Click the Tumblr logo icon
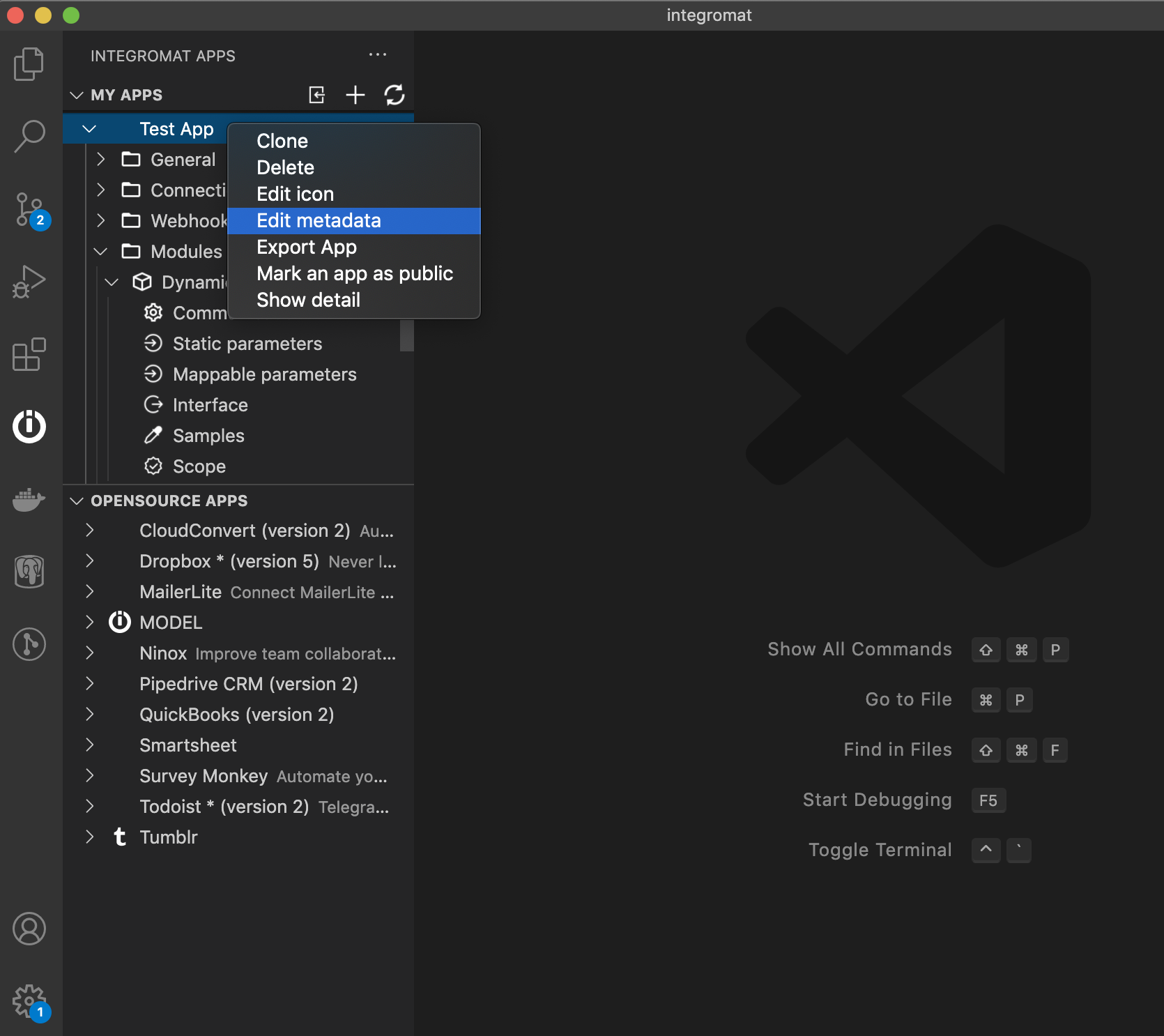1164x1036 pixels. 120,837
